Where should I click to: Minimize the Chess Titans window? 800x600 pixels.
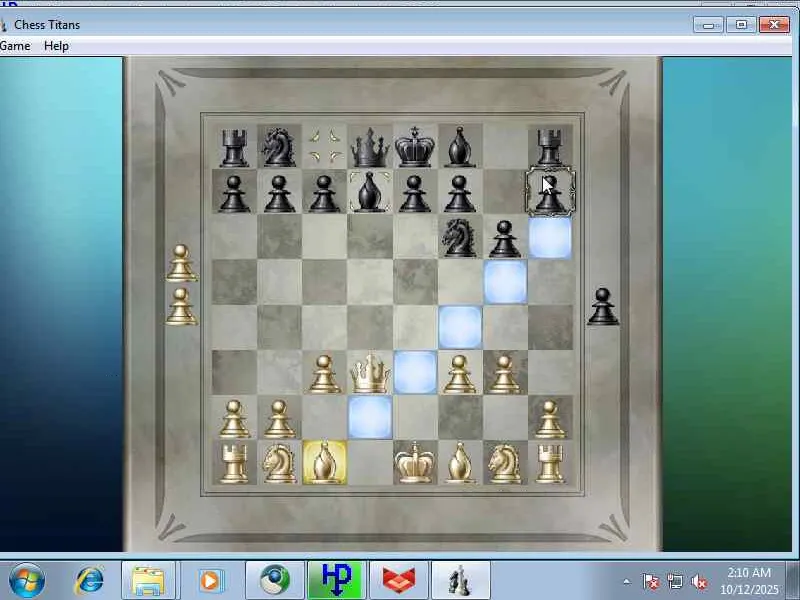(x=708, y=24)
